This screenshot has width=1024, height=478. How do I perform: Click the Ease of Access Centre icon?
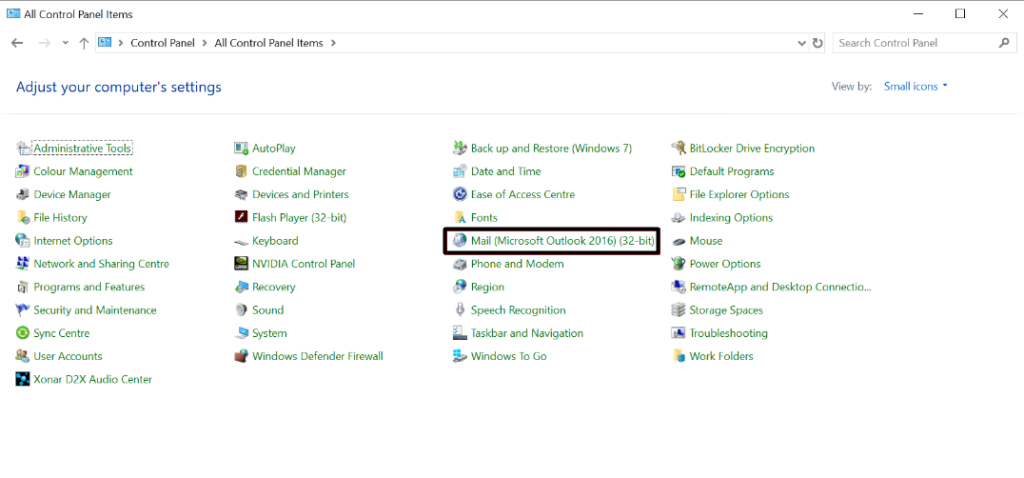point(460,195)
